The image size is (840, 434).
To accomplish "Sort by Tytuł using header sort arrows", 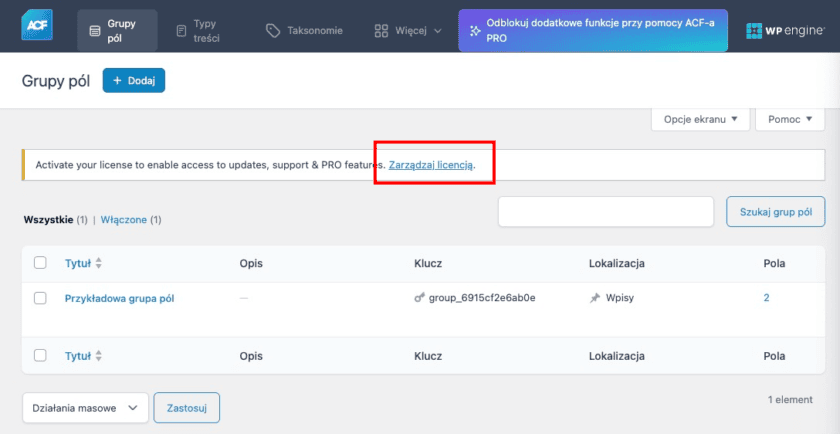I will coord(99,263).
